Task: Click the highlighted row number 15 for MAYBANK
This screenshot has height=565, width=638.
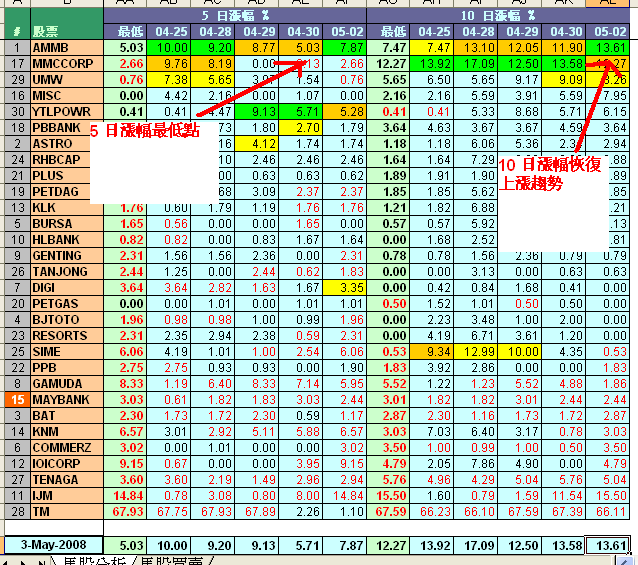Action: point(16,400)
